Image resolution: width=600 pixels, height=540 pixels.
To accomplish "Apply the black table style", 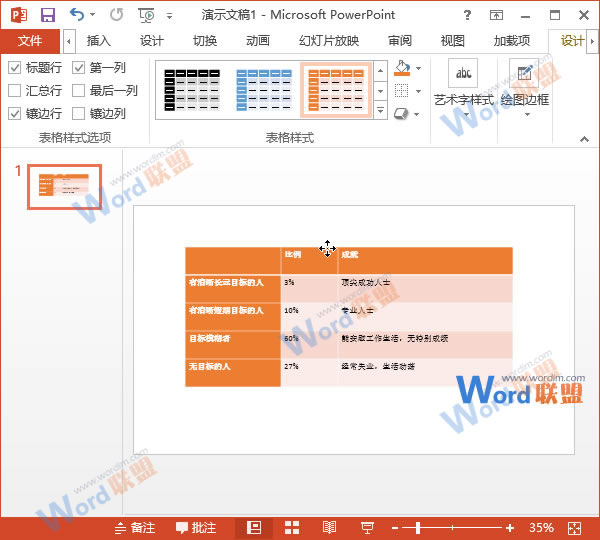I will (192, 90).
